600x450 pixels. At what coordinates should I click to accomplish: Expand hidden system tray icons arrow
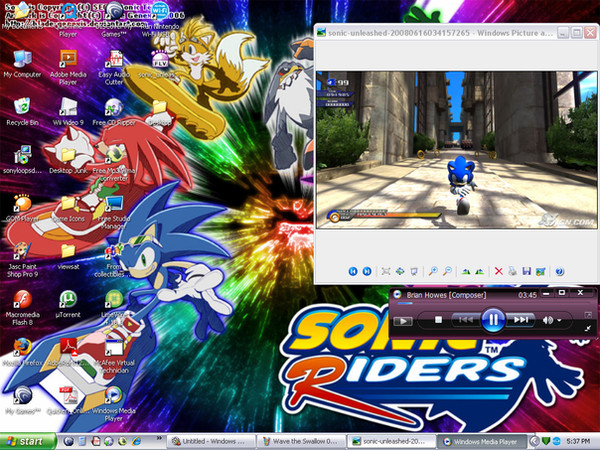(x=535, y=442)
